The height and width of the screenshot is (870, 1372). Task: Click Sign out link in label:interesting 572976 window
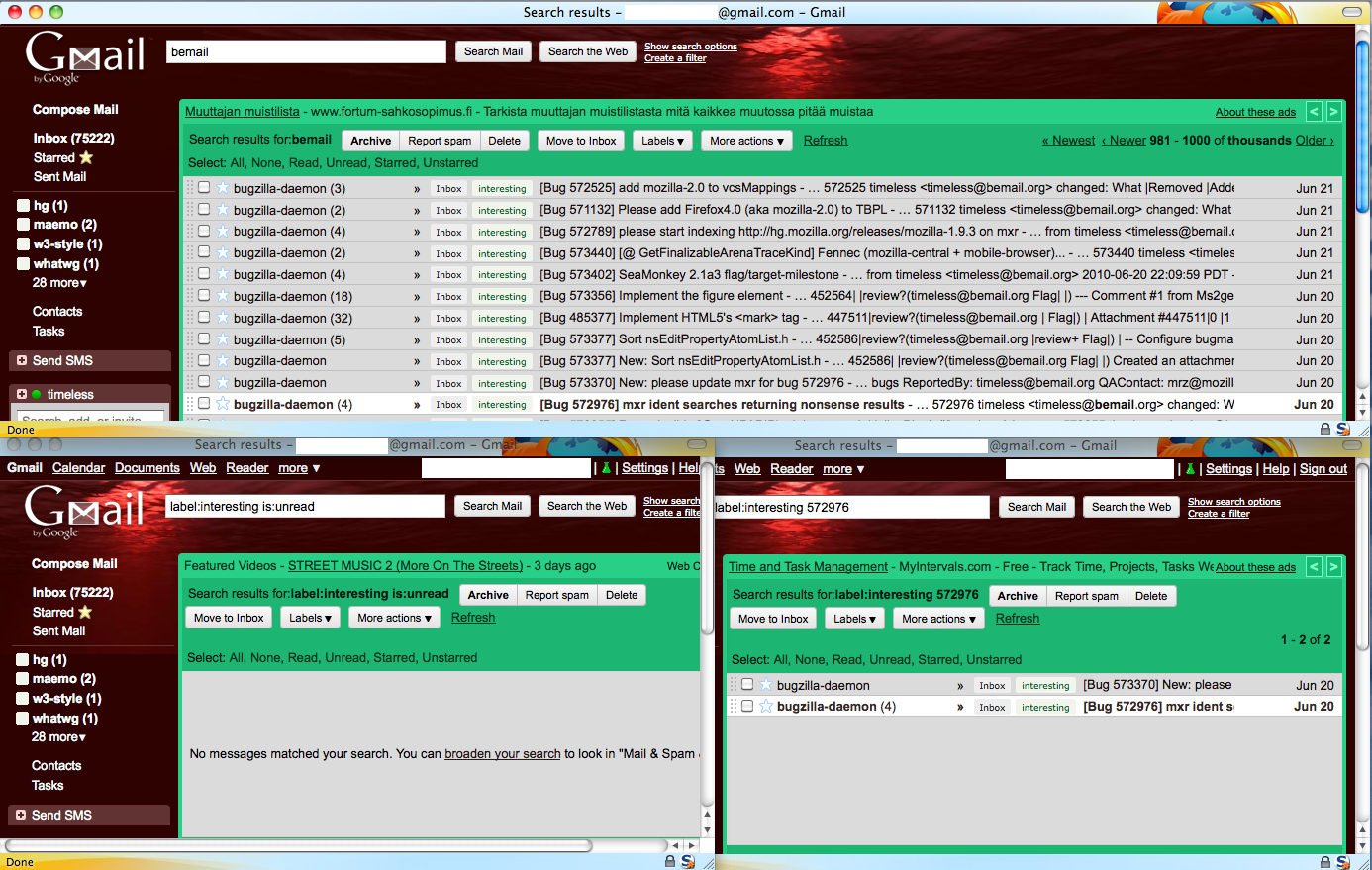click(1323, 469)
